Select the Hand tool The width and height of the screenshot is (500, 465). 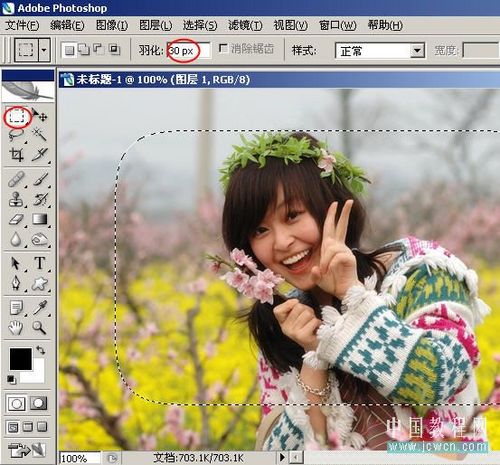(x=16, y=328)
